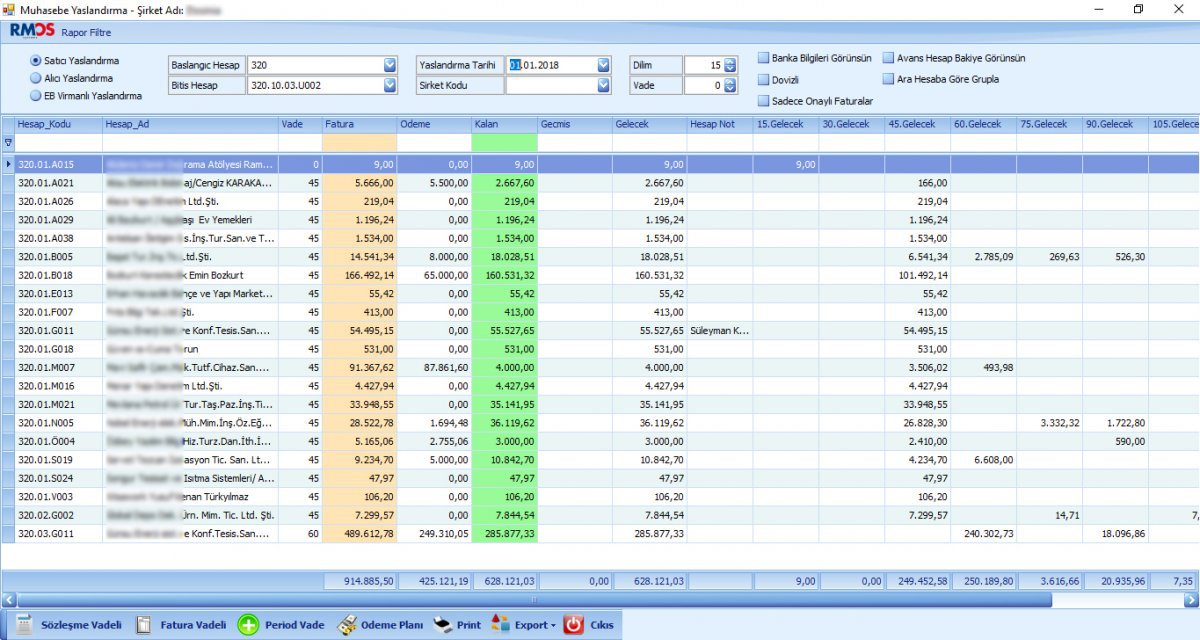Click the 75.Gelecek column header
Viewport: 1200px width, 640px height.
pos(1049,124)
